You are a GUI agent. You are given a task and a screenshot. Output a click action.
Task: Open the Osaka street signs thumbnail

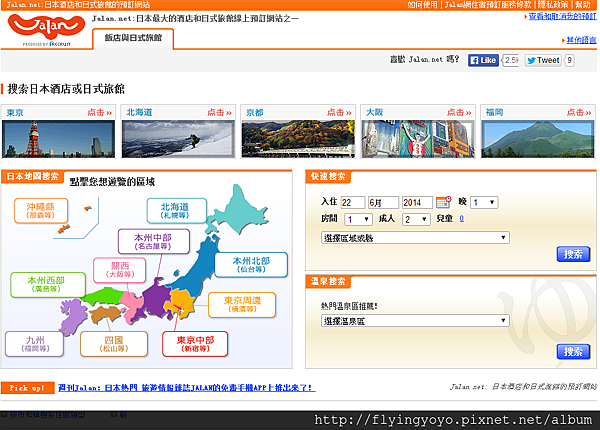coord(418,139)
